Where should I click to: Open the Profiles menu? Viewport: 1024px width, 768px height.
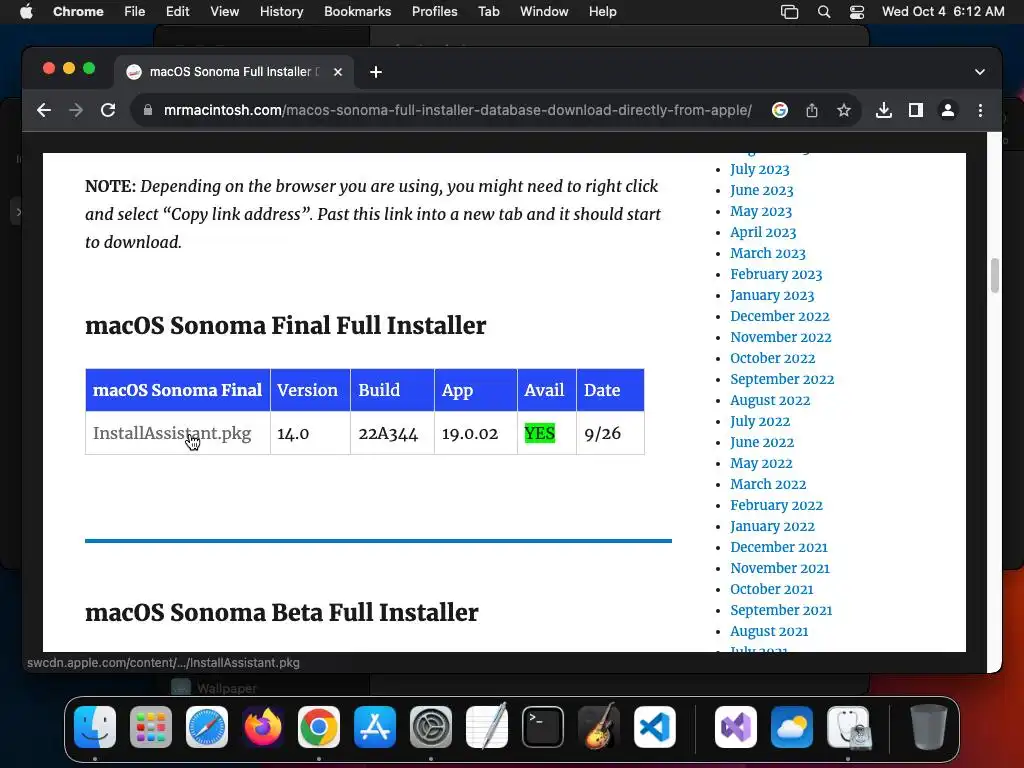[x=434, y=12]
